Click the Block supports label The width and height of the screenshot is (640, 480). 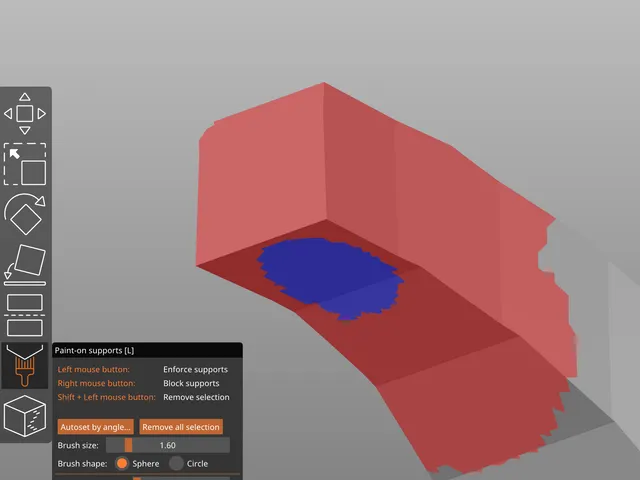tap(191, 383)
